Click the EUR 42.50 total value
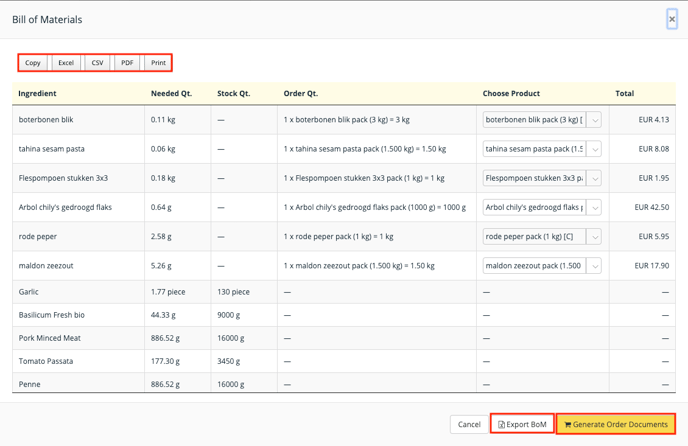688x446 pixels. (x=652, y=207)
